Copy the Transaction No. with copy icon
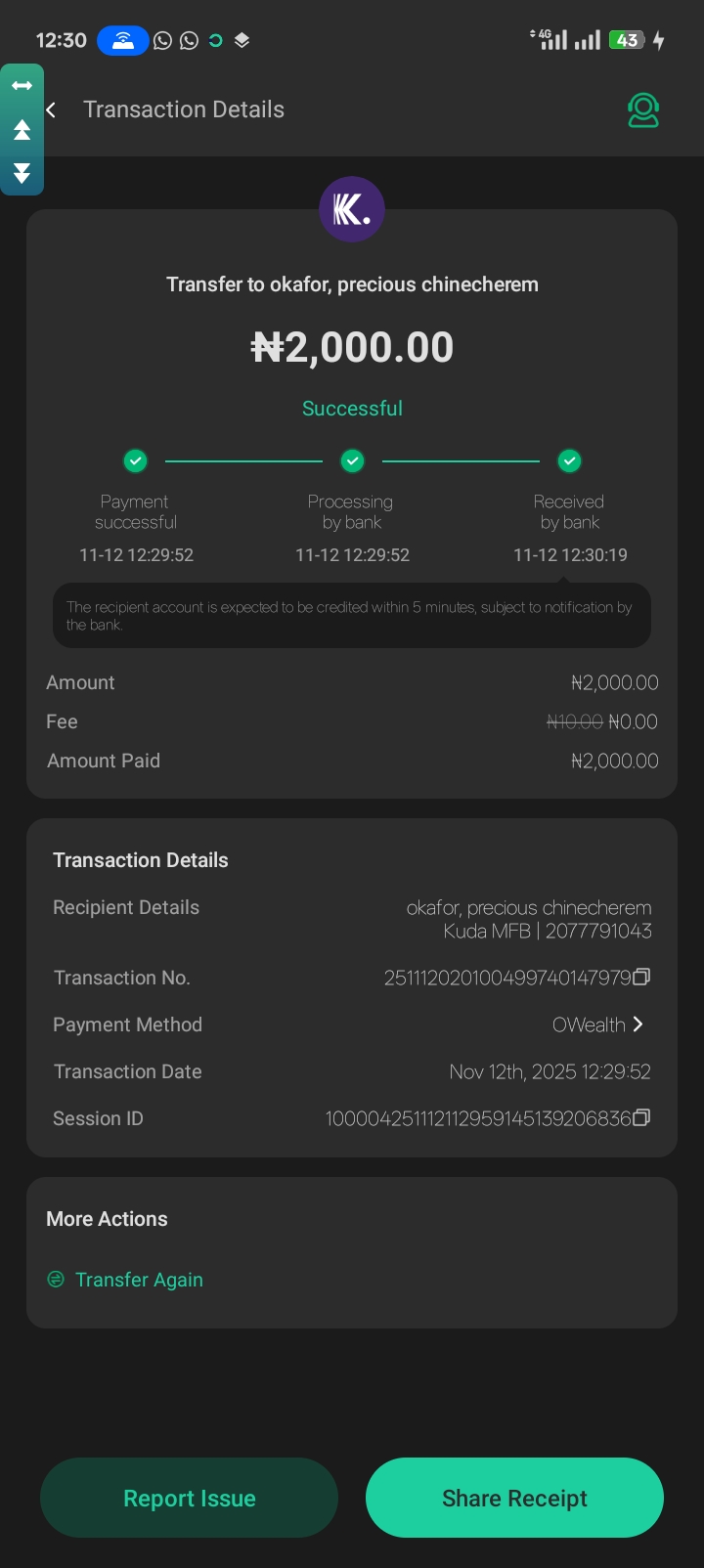This screenshot has height=1568, width=704. [641, 977]
